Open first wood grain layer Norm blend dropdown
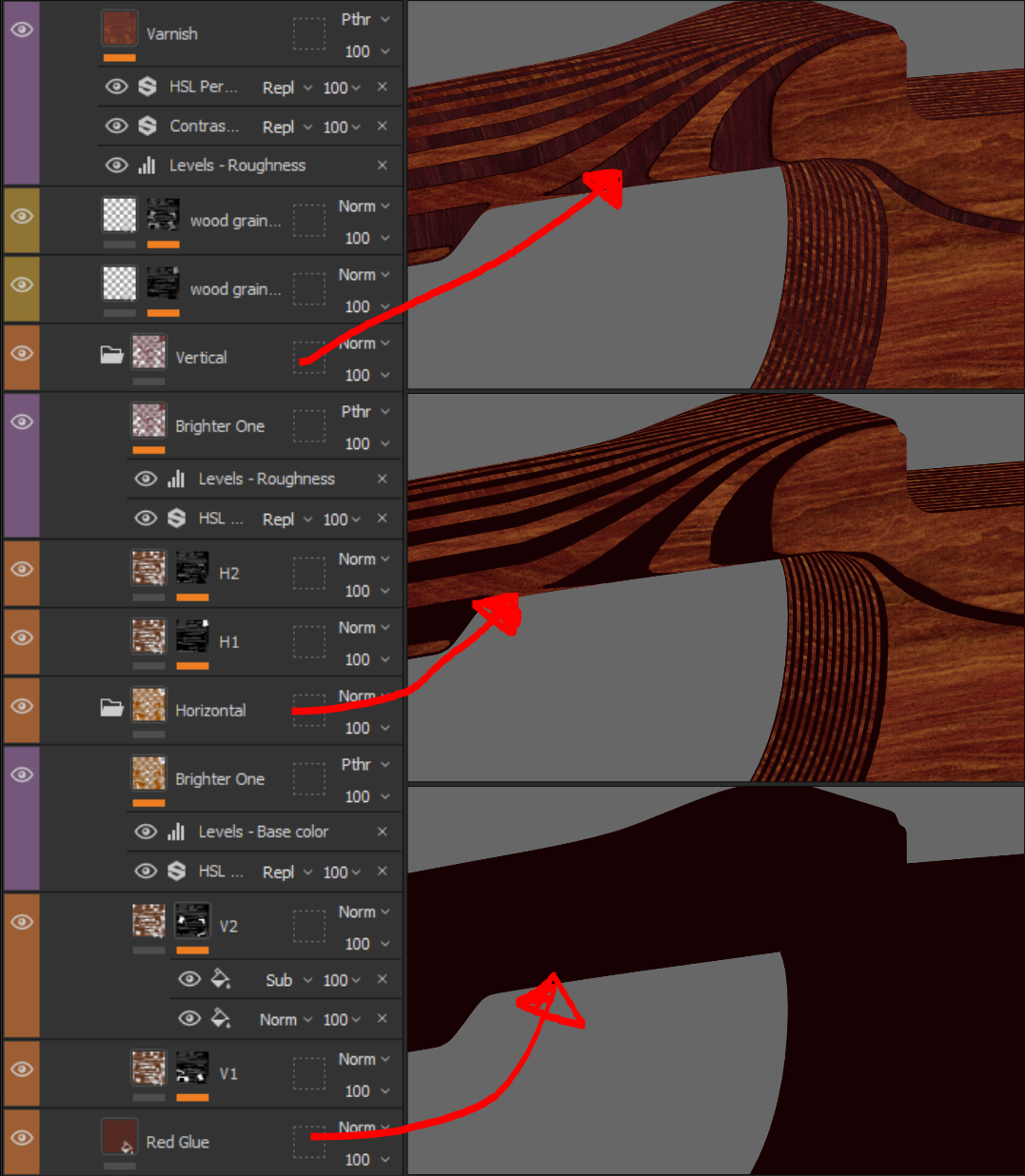 pyautogui.click(x=365, y=206)
